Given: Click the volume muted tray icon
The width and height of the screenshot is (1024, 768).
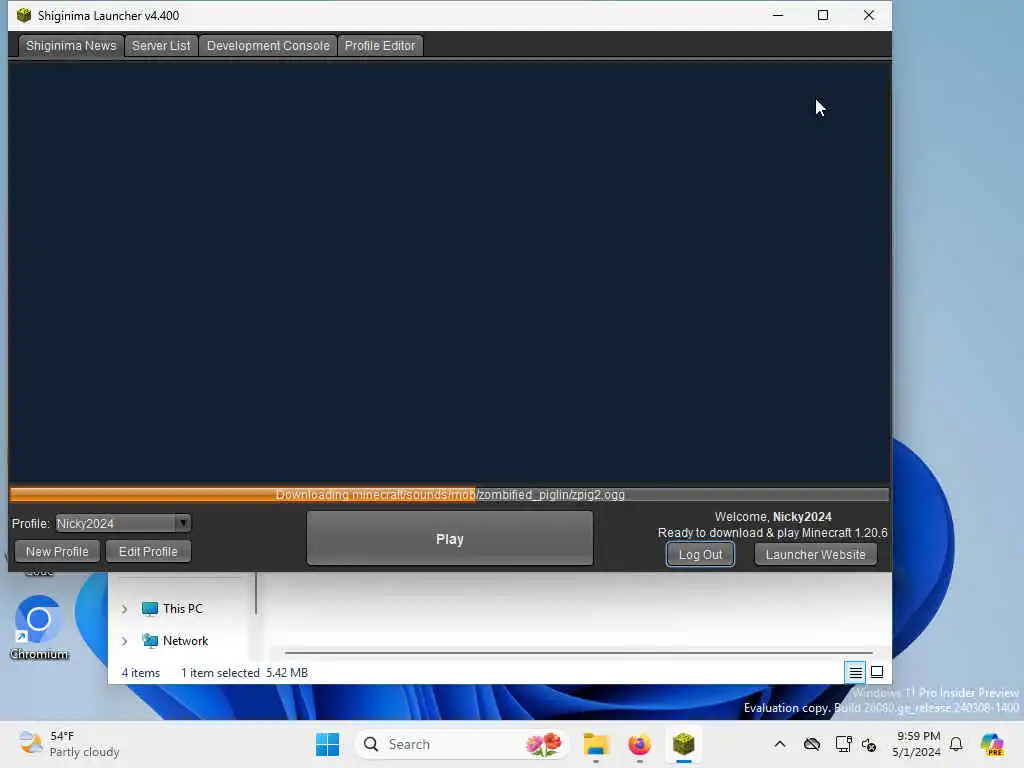Looking at the screenshot, I should click(x=869, y=744).
